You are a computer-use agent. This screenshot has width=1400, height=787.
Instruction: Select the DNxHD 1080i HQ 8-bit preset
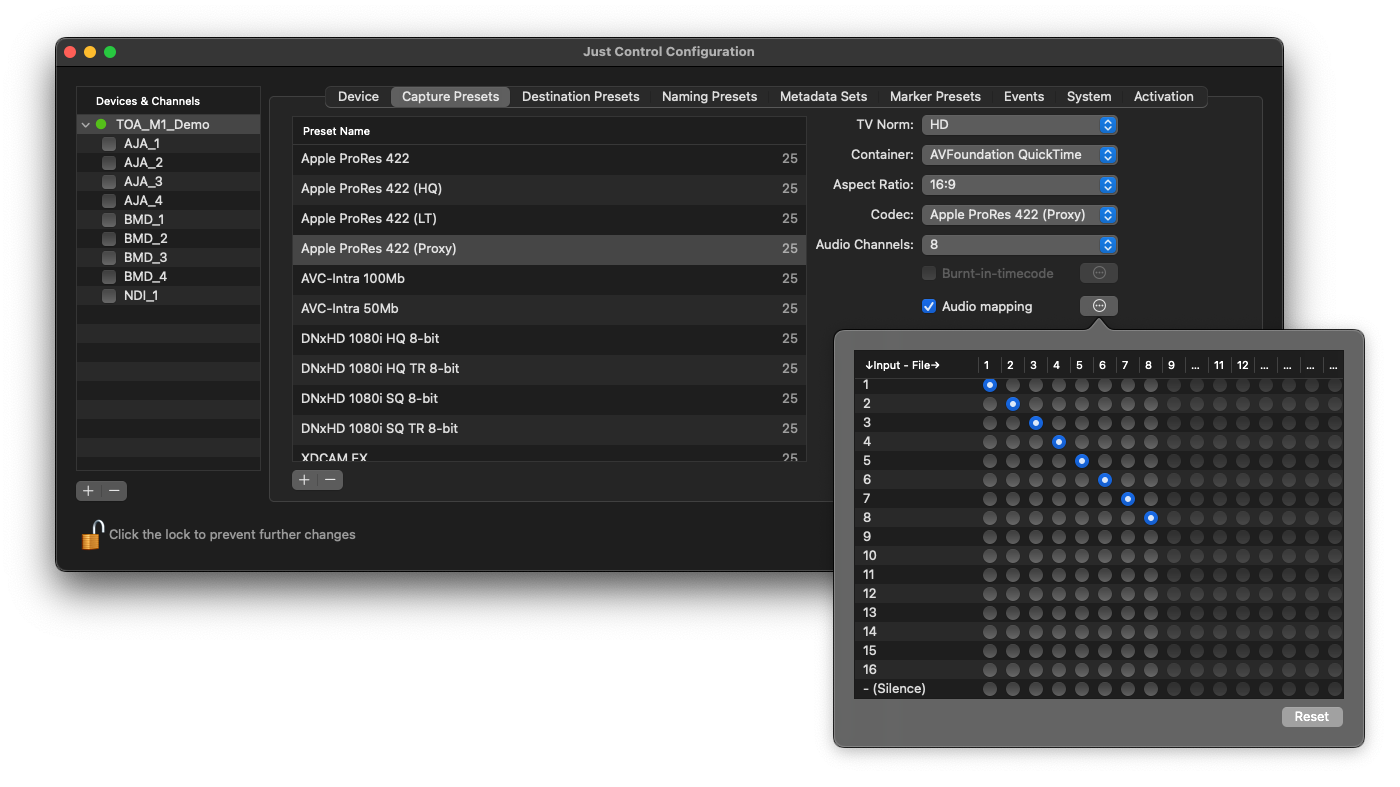549,339
